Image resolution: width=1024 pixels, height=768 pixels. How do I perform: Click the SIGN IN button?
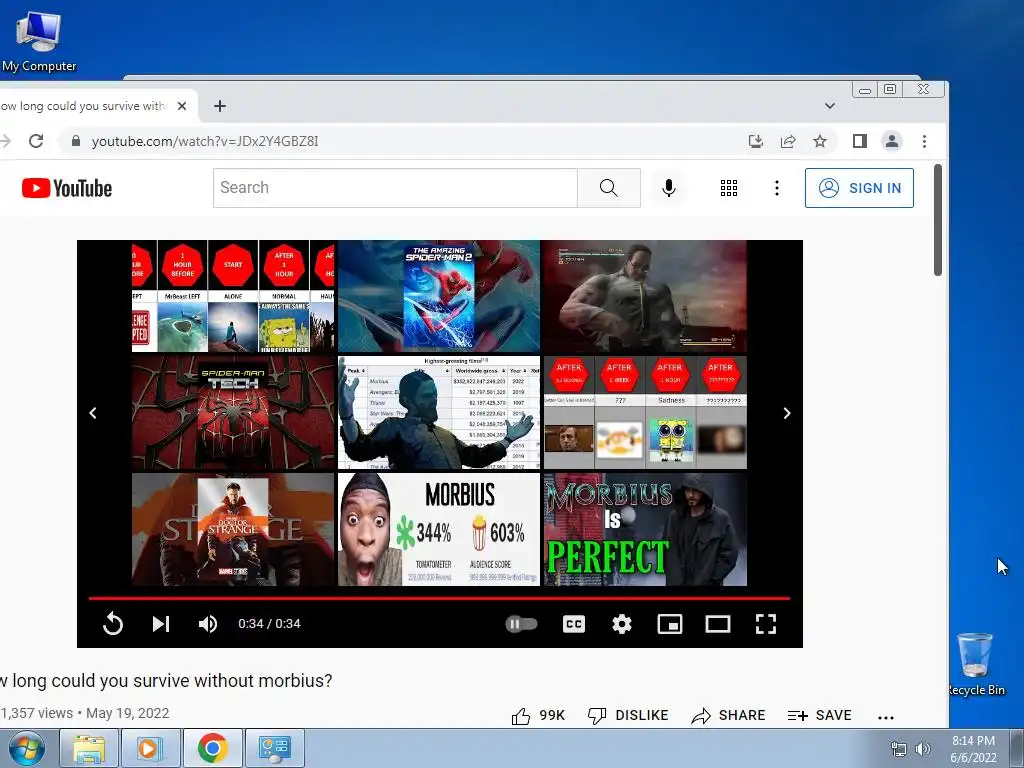point(859,188)
